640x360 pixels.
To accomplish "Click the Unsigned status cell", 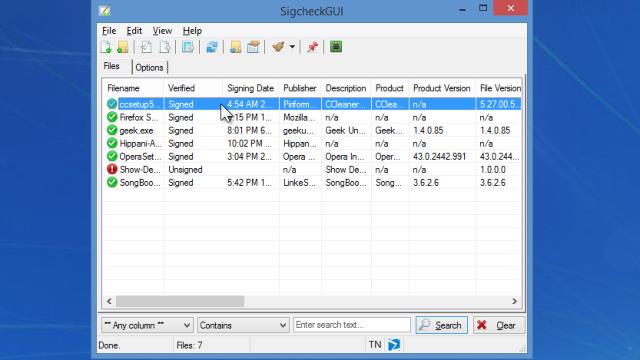I will coord(185,170).
